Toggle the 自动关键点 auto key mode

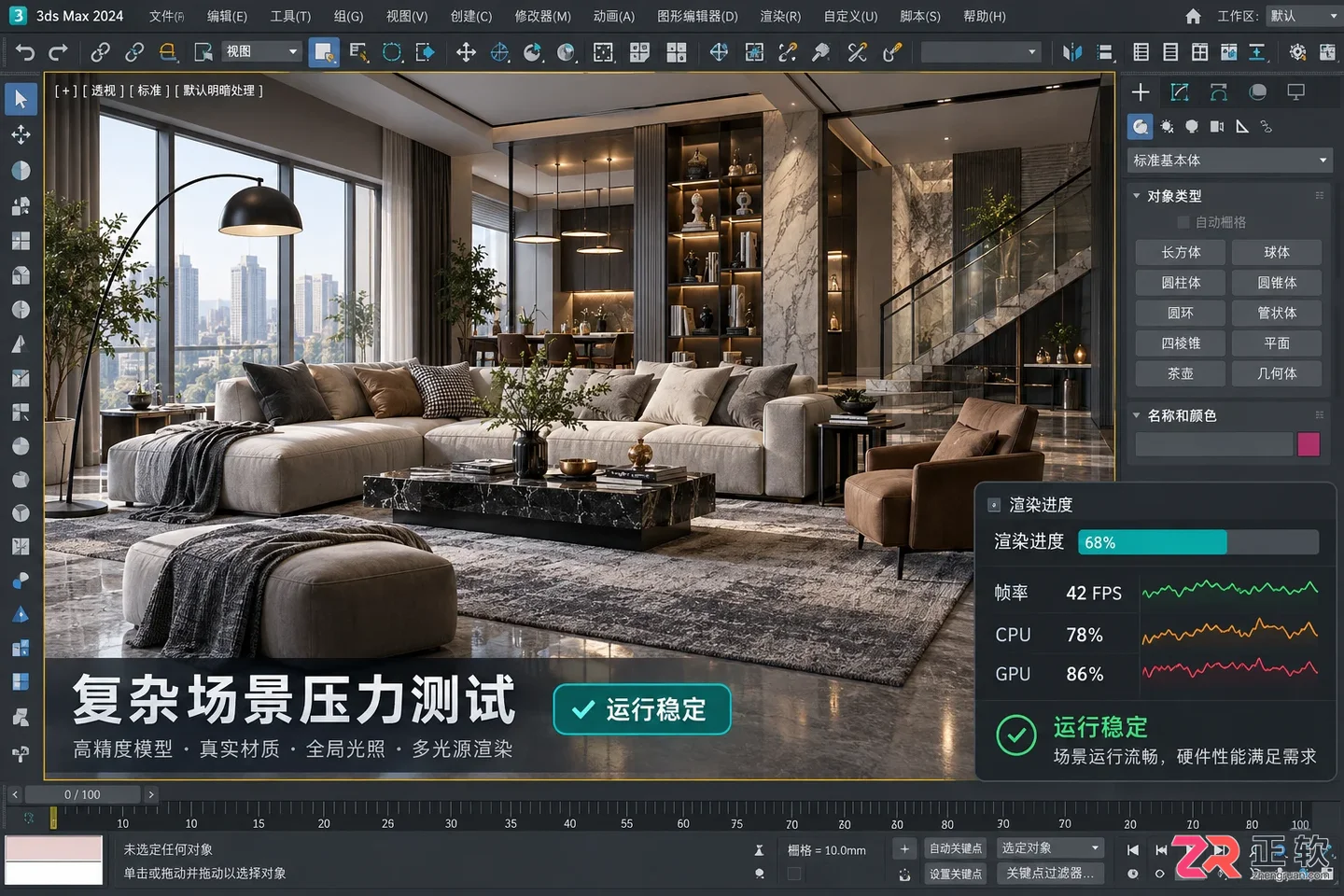pyautogui.click(x=955, y=848)
